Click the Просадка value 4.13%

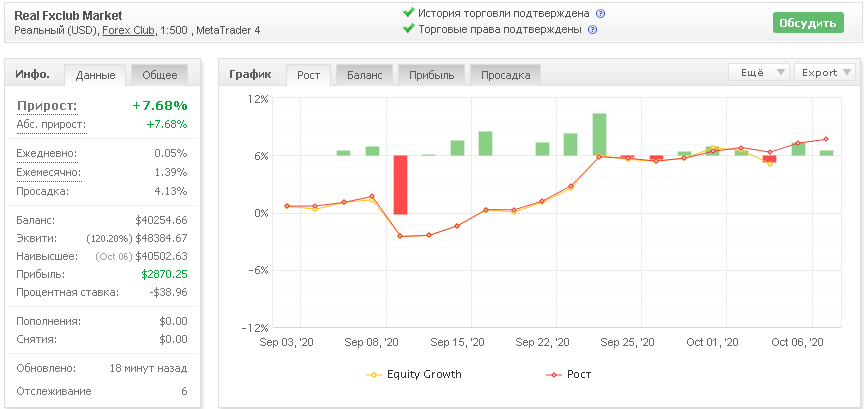click(171, 192)
